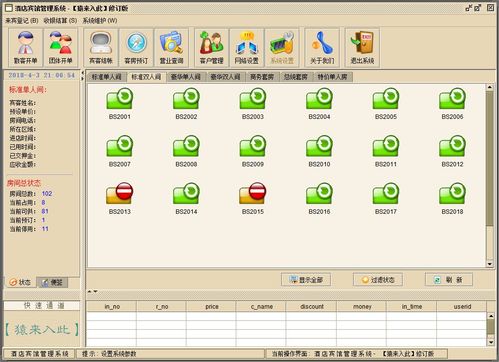Open the 团体开单 group check-in icon
The width and height of the screenshot is (499, 362).
(x=61, y=48)
